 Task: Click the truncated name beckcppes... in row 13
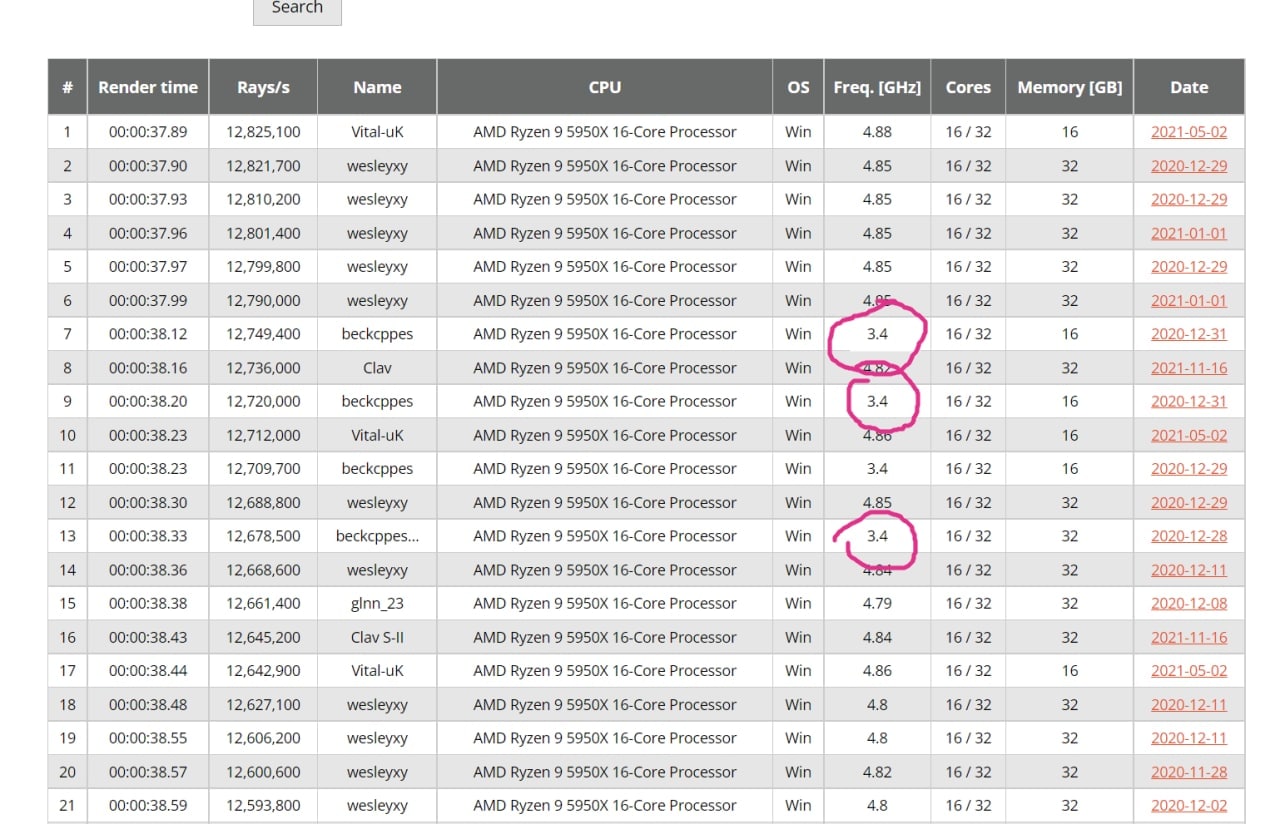pyautogui.click(x=377, y=536)
